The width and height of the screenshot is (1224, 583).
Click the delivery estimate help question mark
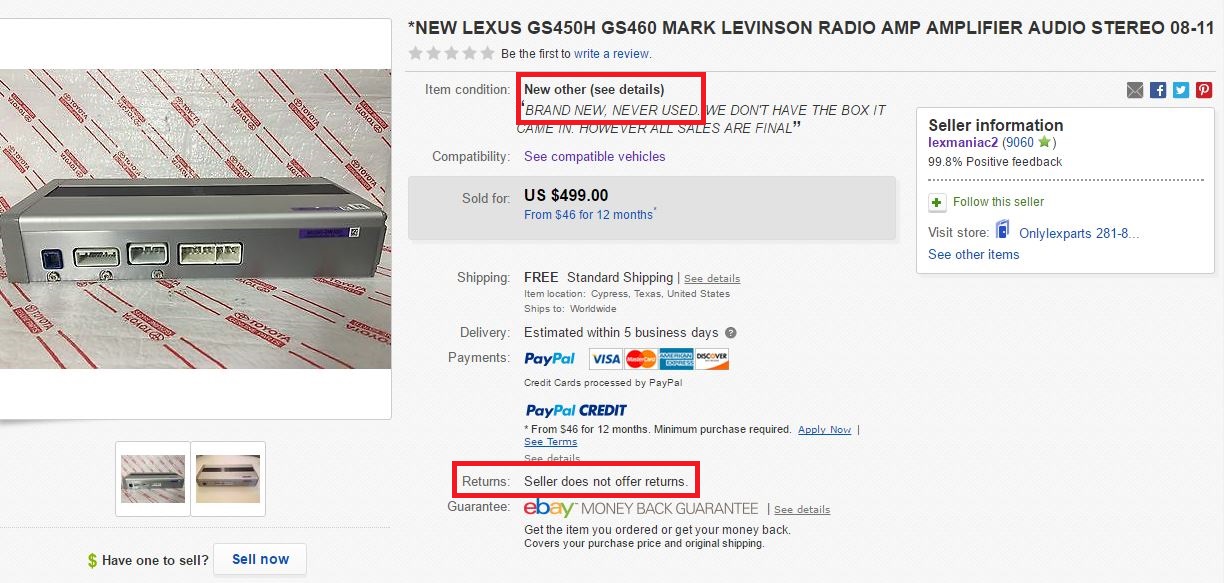731,333
